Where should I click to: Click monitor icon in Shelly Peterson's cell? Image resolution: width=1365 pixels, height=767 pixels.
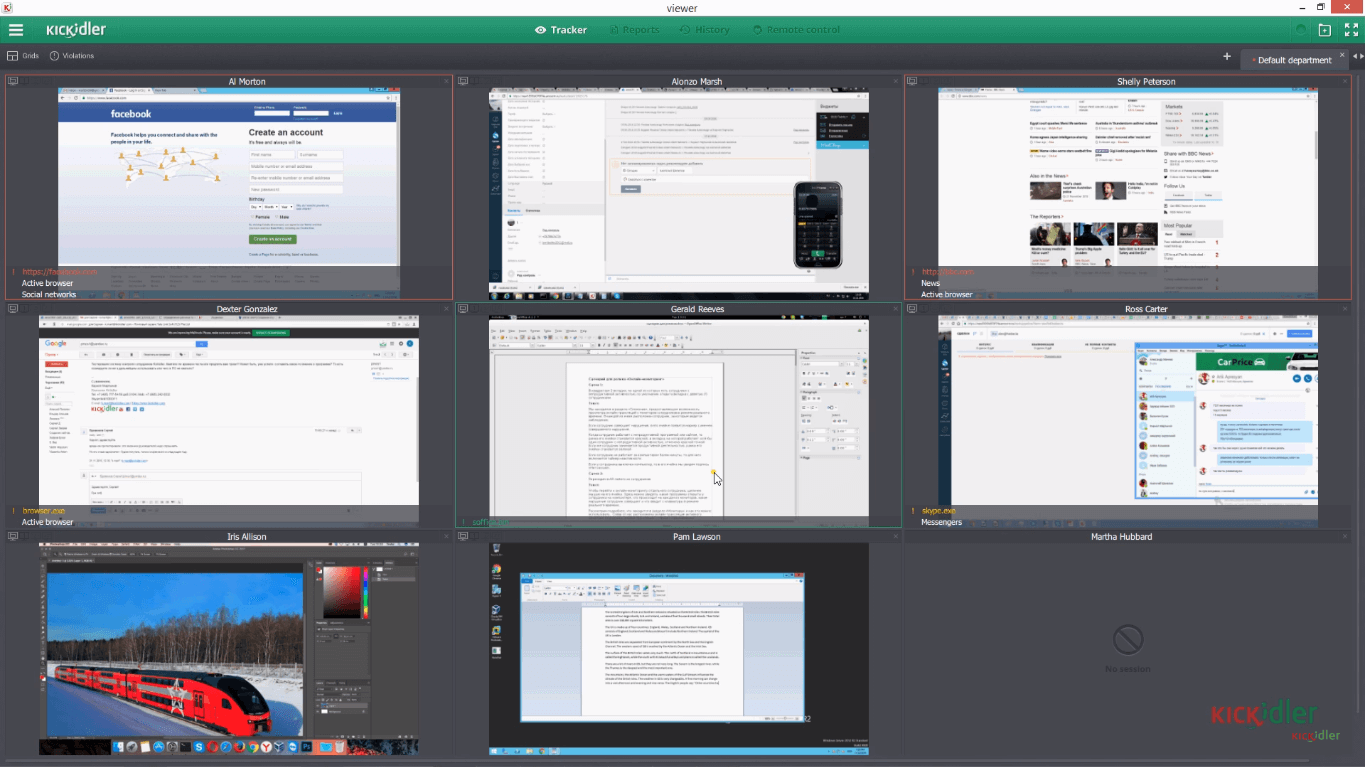point(914,82)
